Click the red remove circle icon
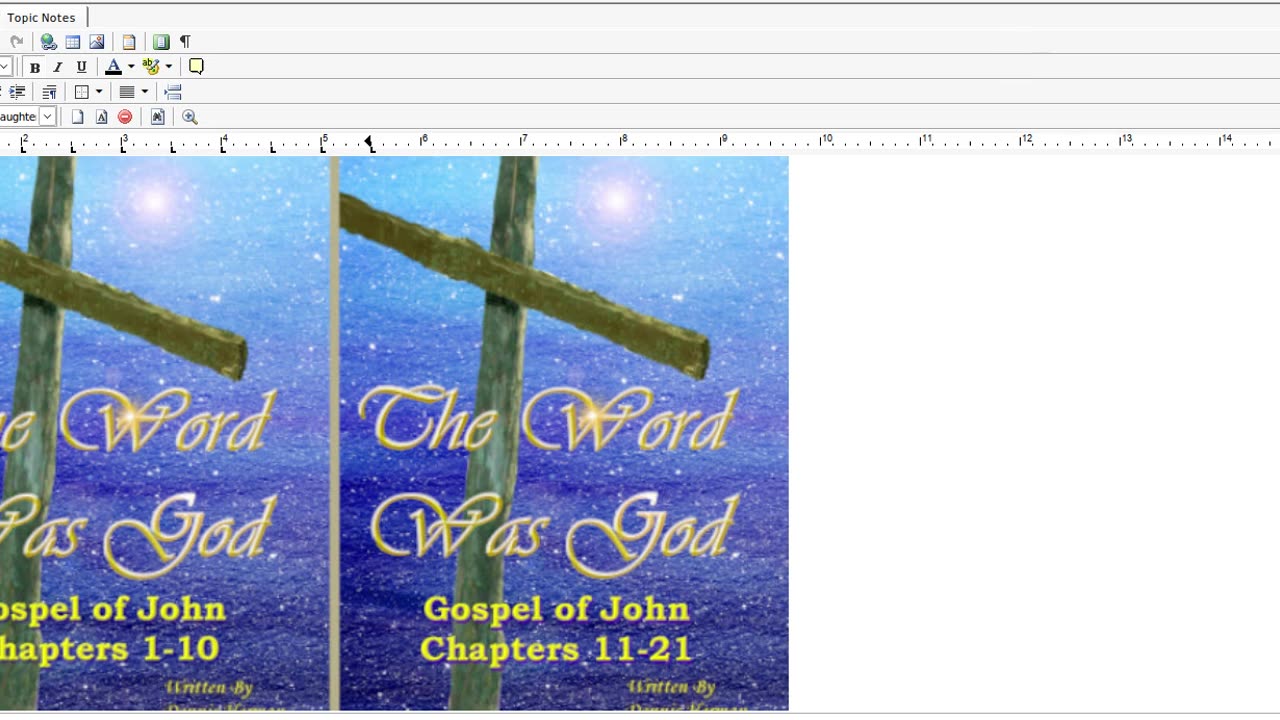 pos(125,117)
